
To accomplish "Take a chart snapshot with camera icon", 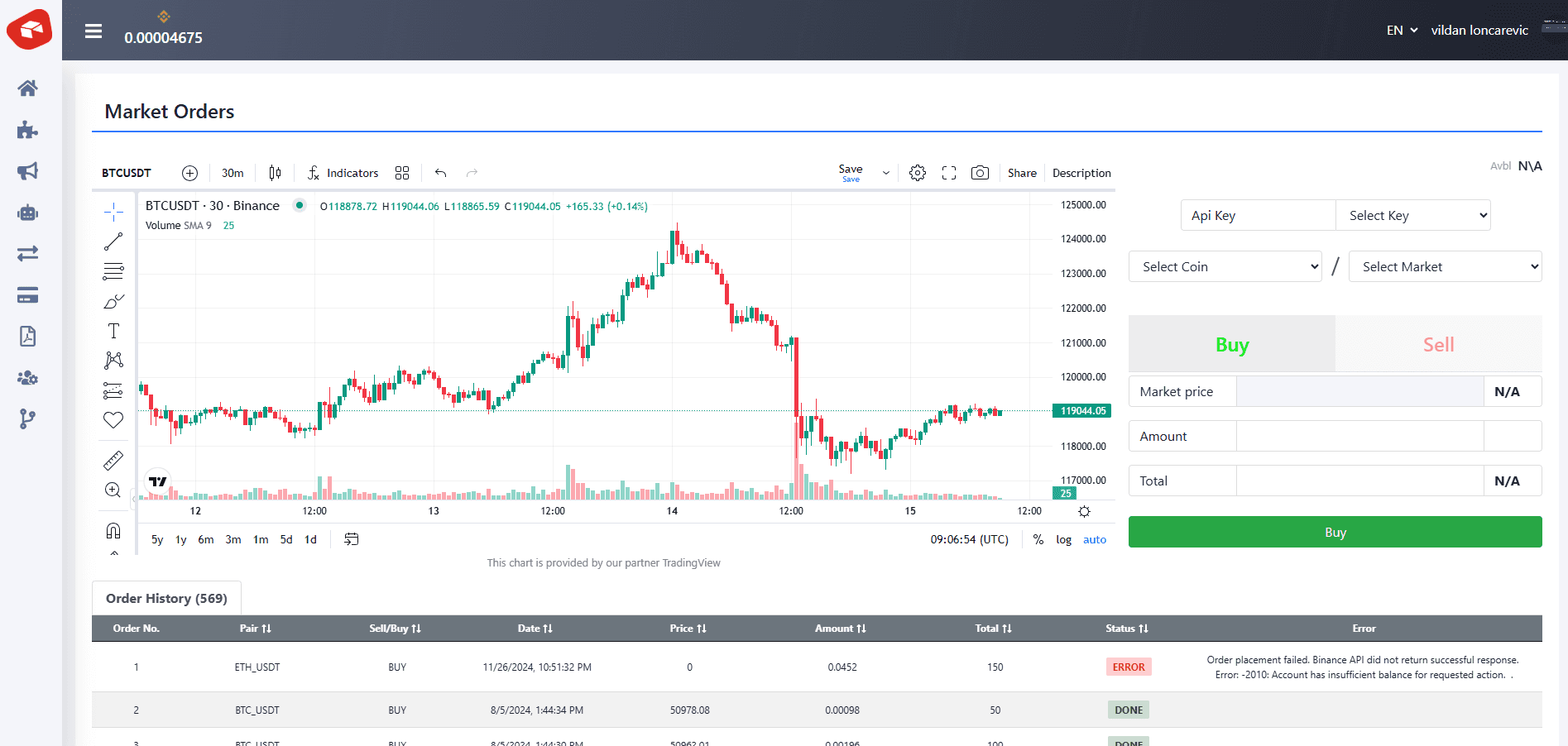I will (x=980, y=173).
